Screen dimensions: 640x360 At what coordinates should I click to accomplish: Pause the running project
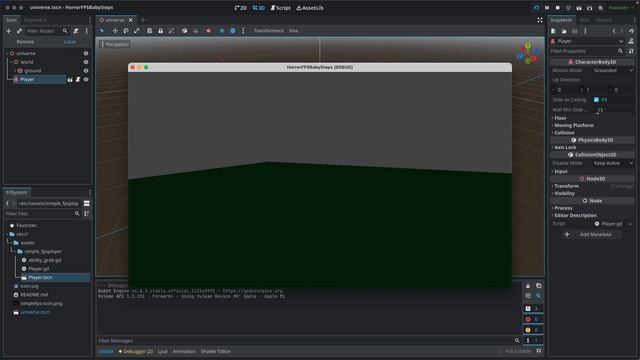547,8
